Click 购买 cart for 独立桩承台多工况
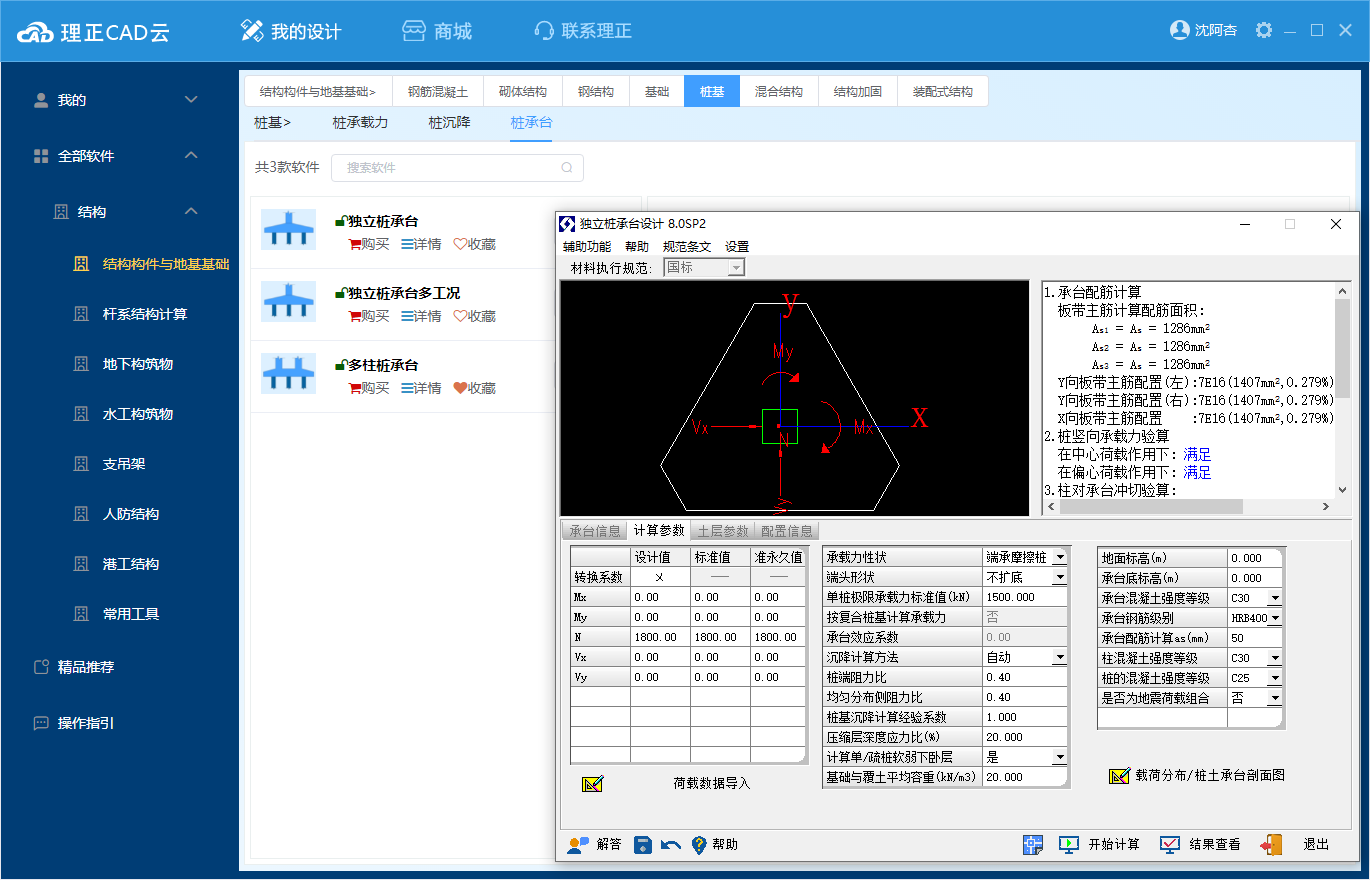 368,316
